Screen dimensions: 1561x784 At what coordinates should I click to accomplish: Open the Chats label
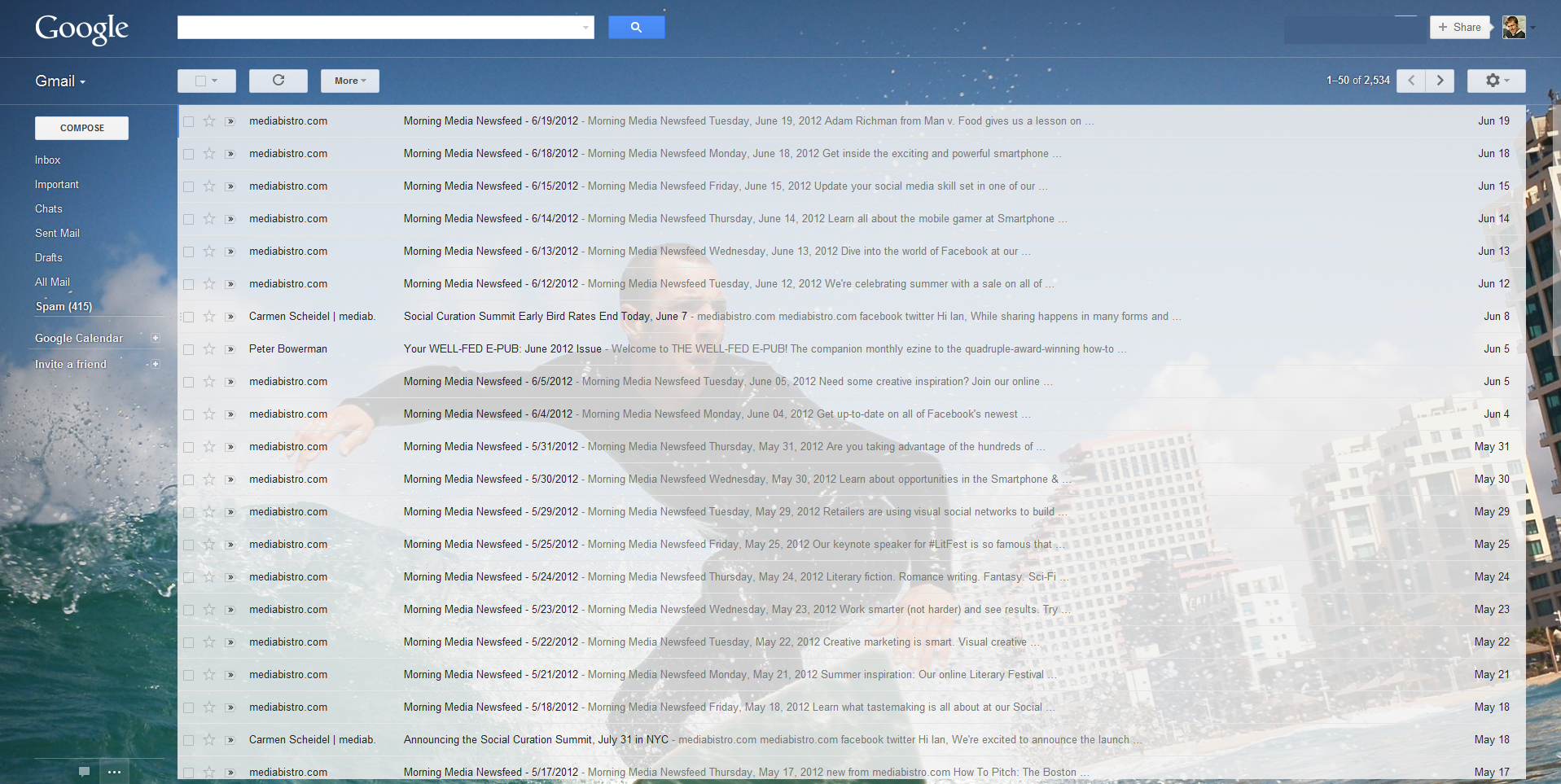49,209
